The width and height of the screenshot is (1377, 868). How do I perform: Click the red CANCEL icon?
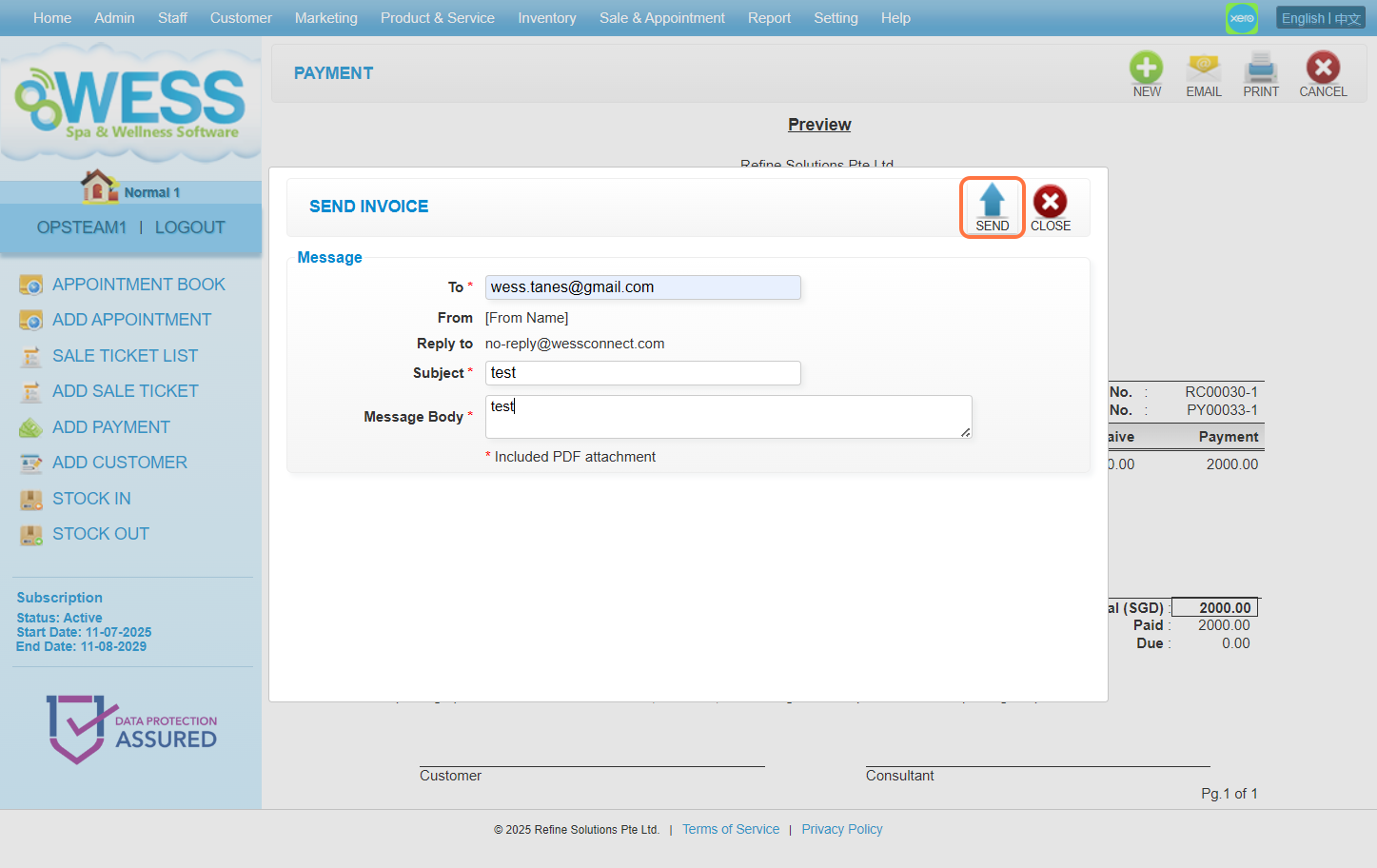click(x=1322, y=69)
